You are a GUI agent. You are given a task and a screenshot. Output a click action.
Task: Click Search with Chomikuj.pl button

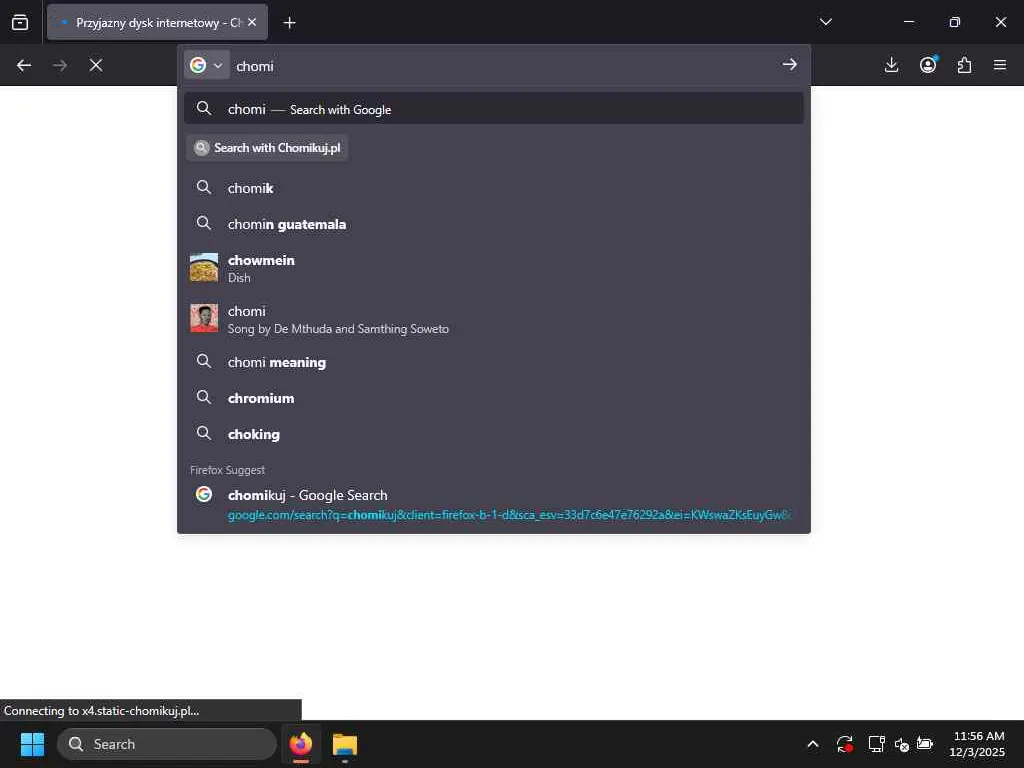(267, 148)
